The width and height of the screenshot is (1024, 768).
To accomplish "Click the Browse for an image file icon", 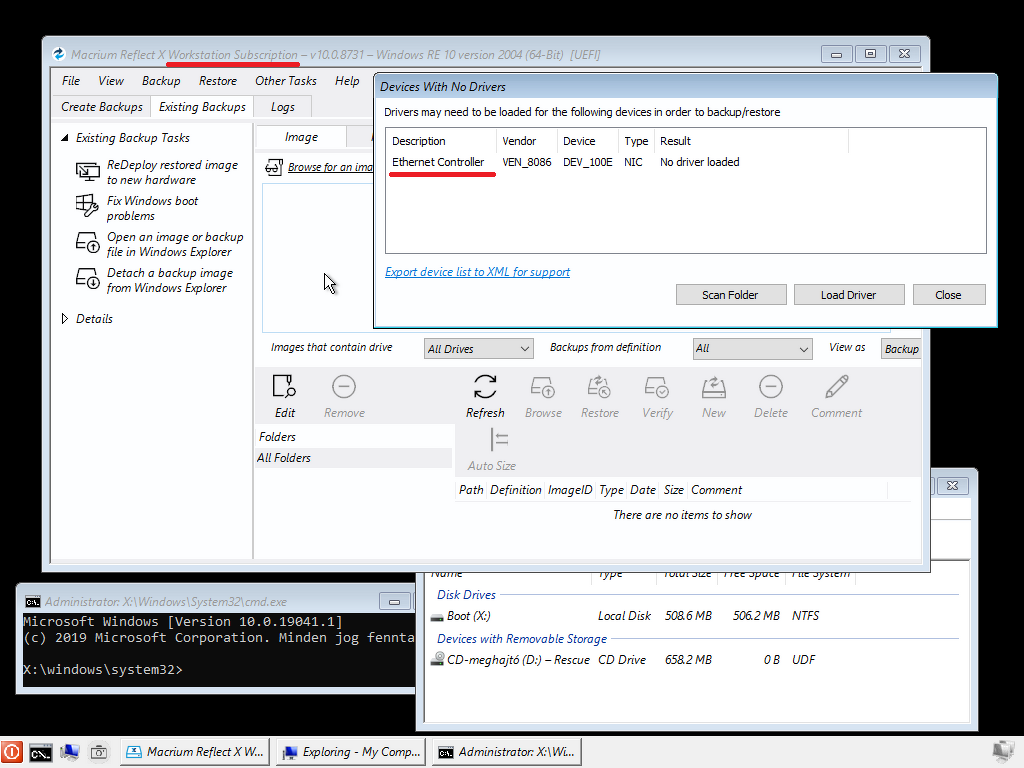I will coord(274,167).
